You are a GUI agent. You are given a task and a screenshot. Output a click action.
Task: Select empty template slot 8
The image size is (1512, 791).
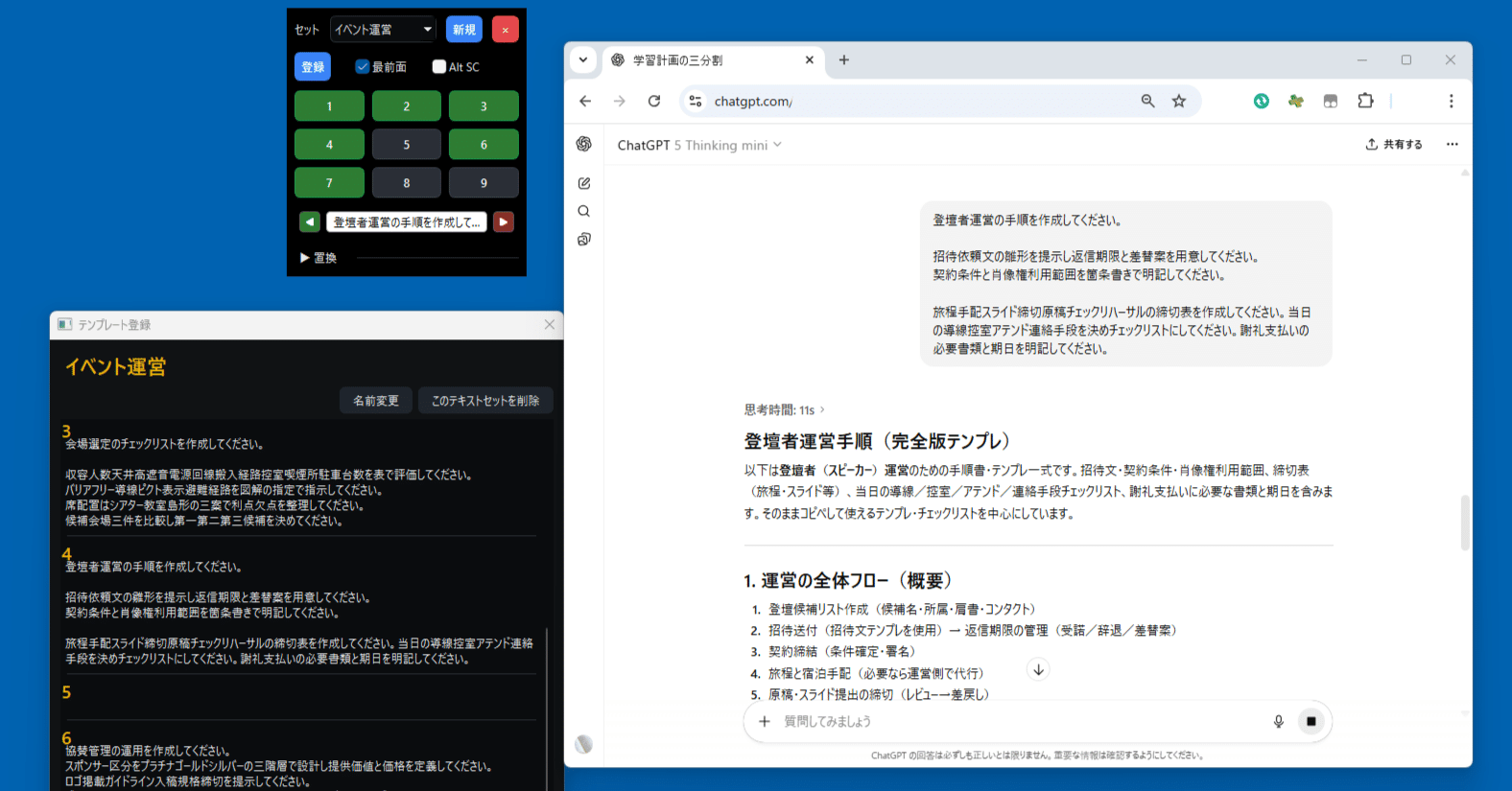[x=407, y=182]
